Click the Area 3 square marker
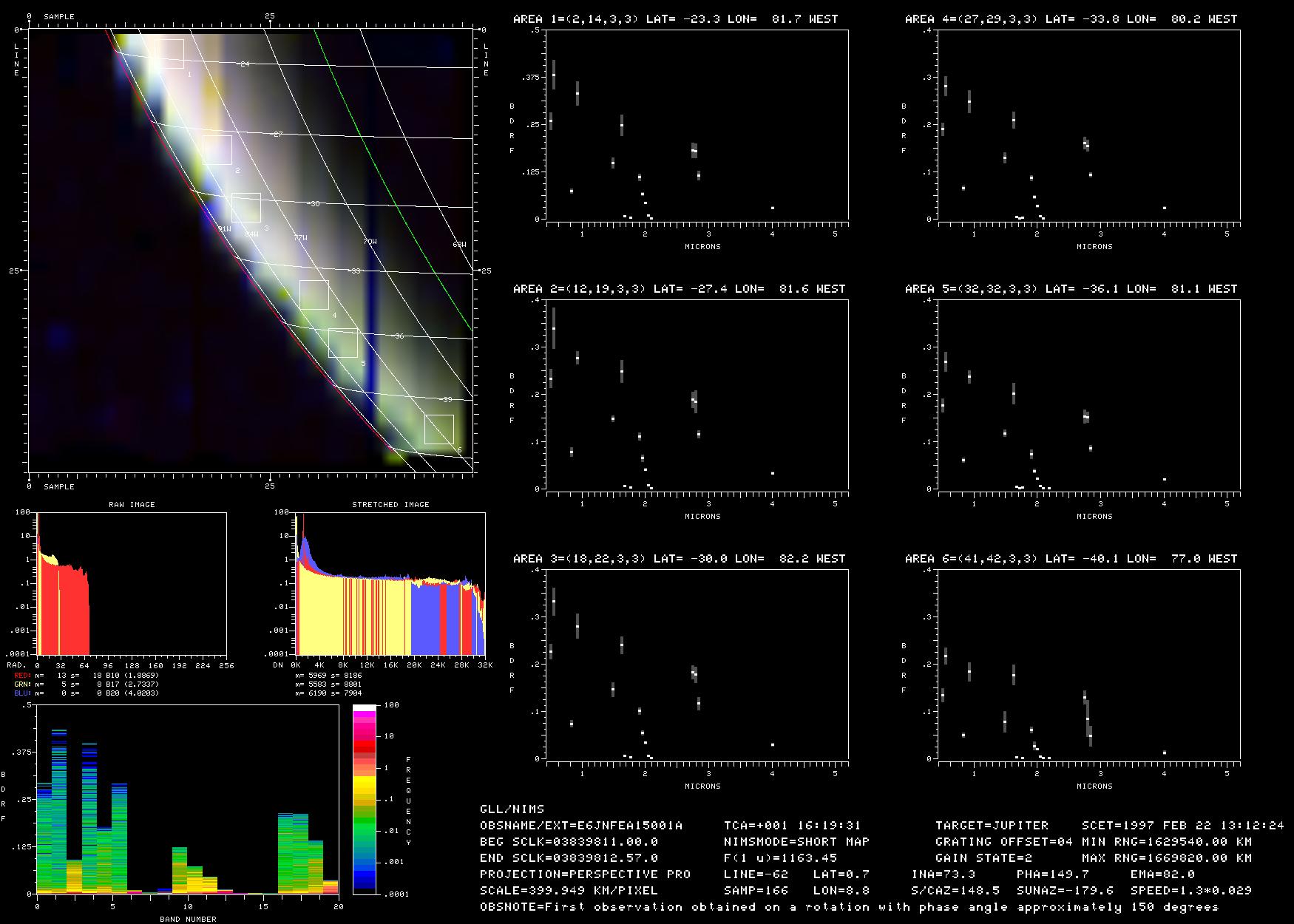 coord(246,208)
